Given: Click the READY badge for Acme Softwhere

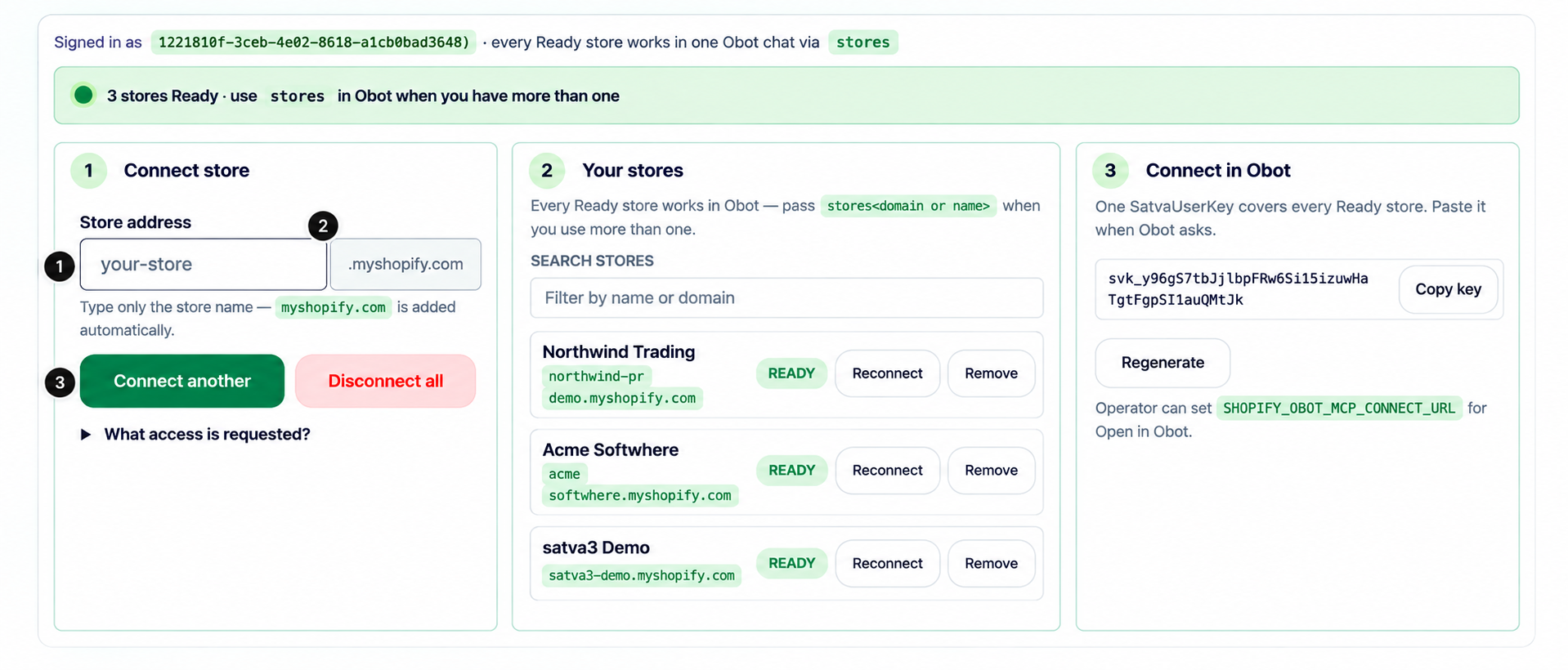Looking at the screenshot, I should pos(791,471).
